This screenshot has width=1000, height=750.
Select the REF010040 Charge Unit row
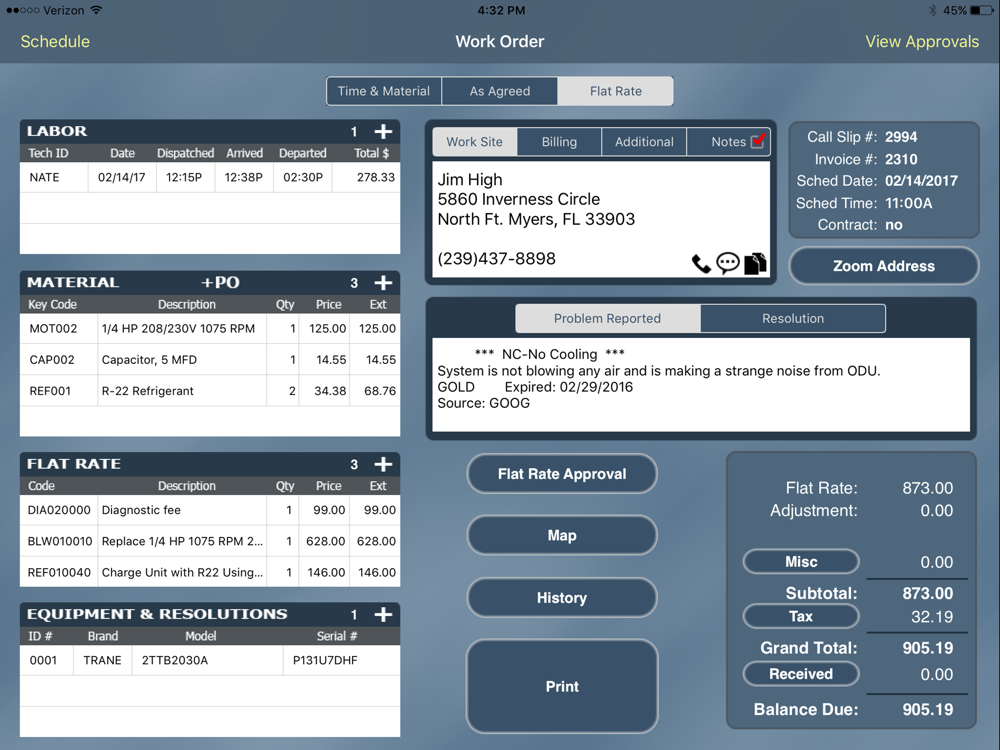210,573
